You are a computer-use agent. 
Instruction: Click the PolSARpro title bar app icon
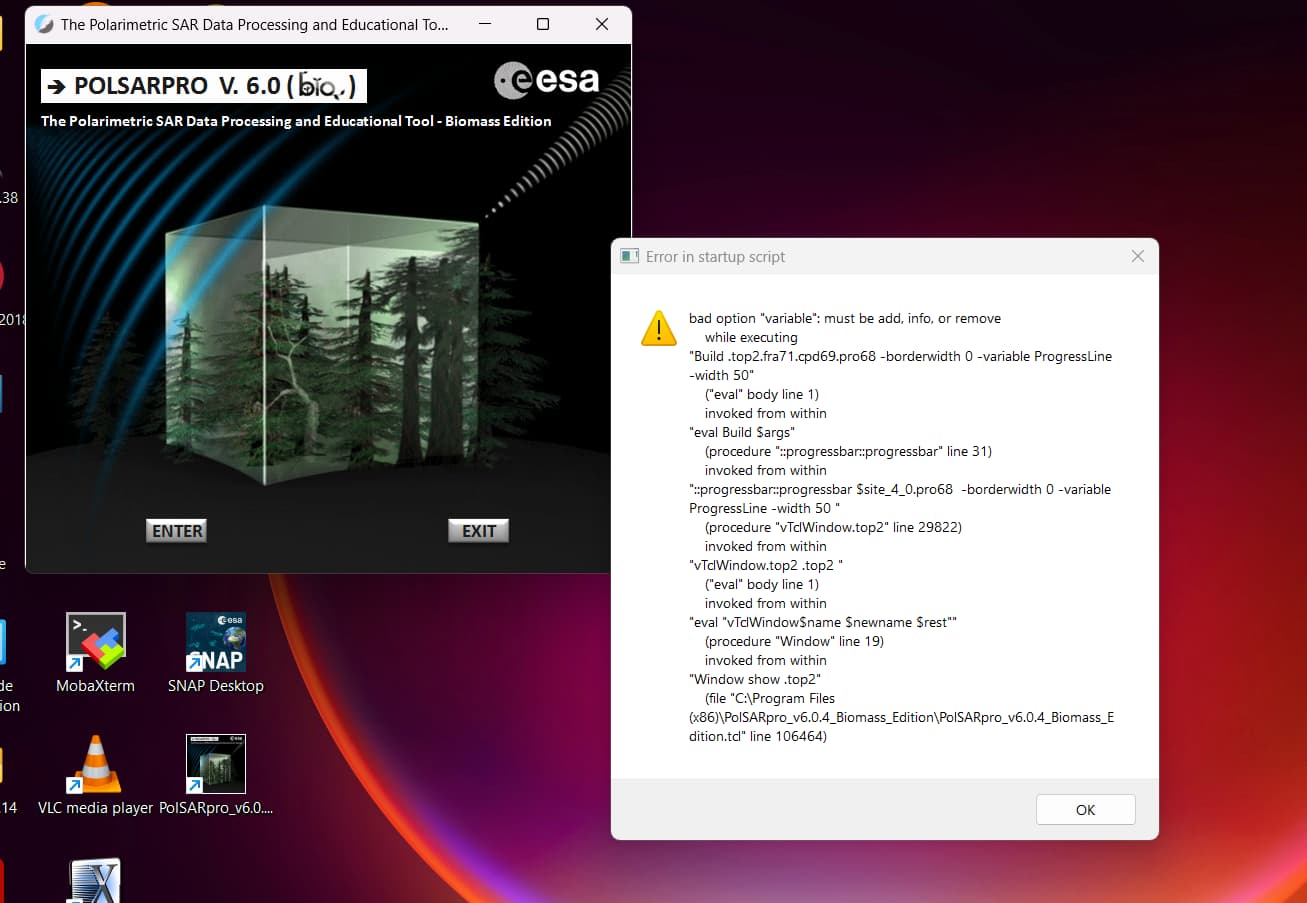coord(44,24)
